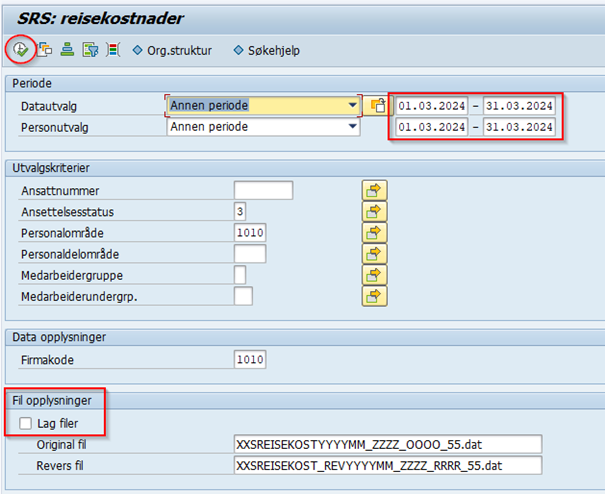The width and height of the screenshot is (605, 494).
Task: Click the Personutvalg start date field
Action: pyautogui.click(x=431, y=127)
